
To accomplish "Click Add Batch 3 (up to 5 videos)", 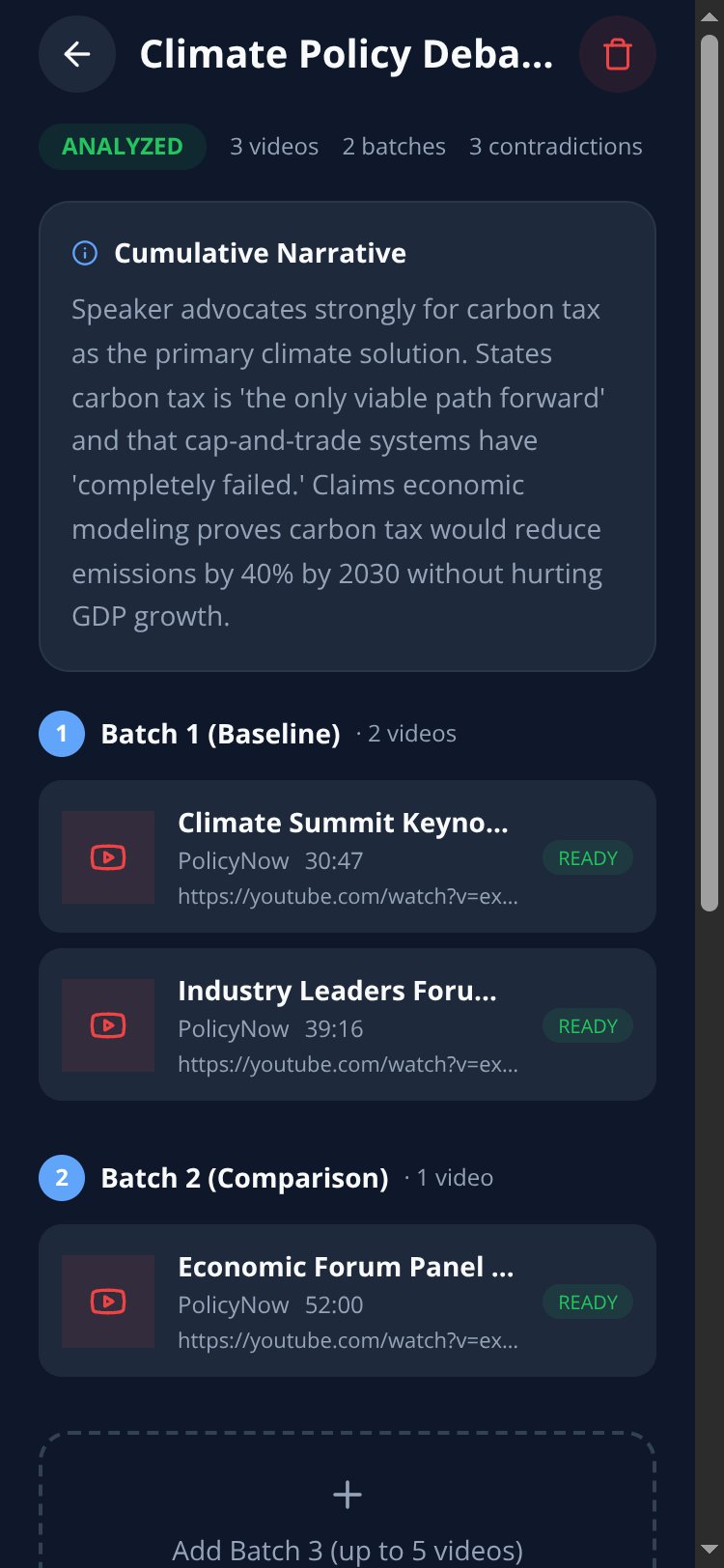I will click(348, 1551).
